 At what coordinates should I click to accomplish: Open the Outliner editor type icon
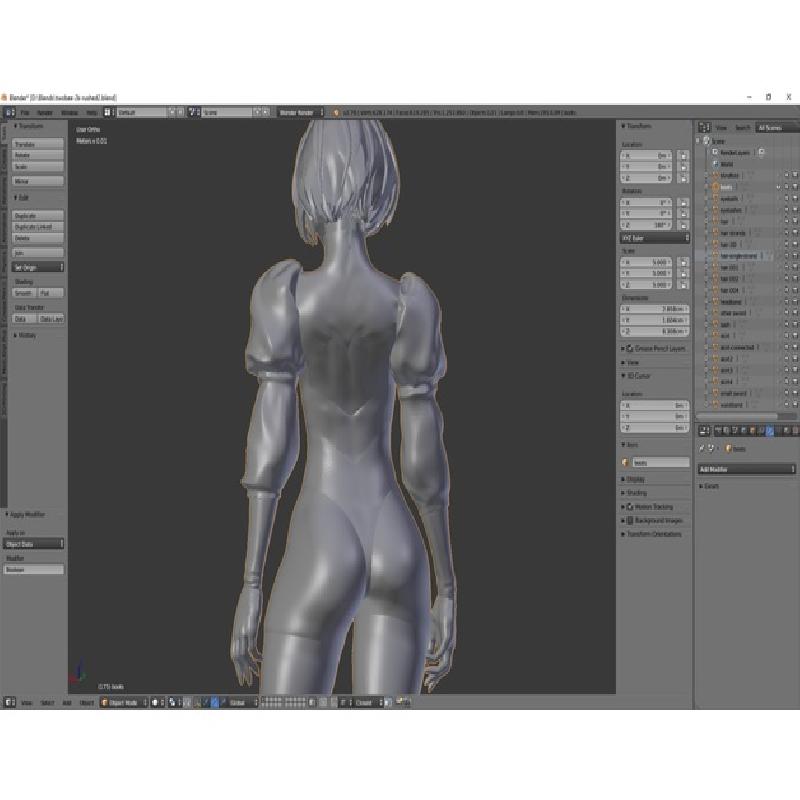(x=705, y=128)
